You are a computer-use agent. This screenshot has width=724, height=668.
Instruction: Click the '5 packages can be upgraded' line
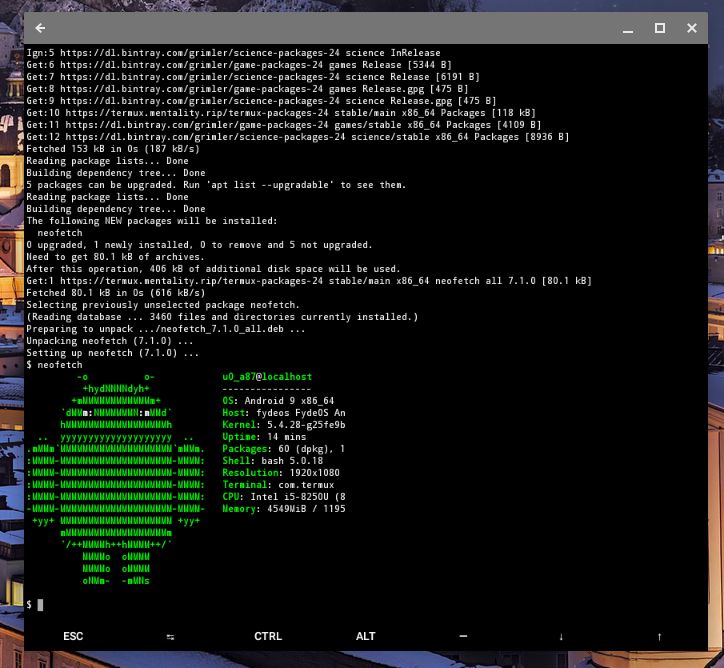pos(216,185)
